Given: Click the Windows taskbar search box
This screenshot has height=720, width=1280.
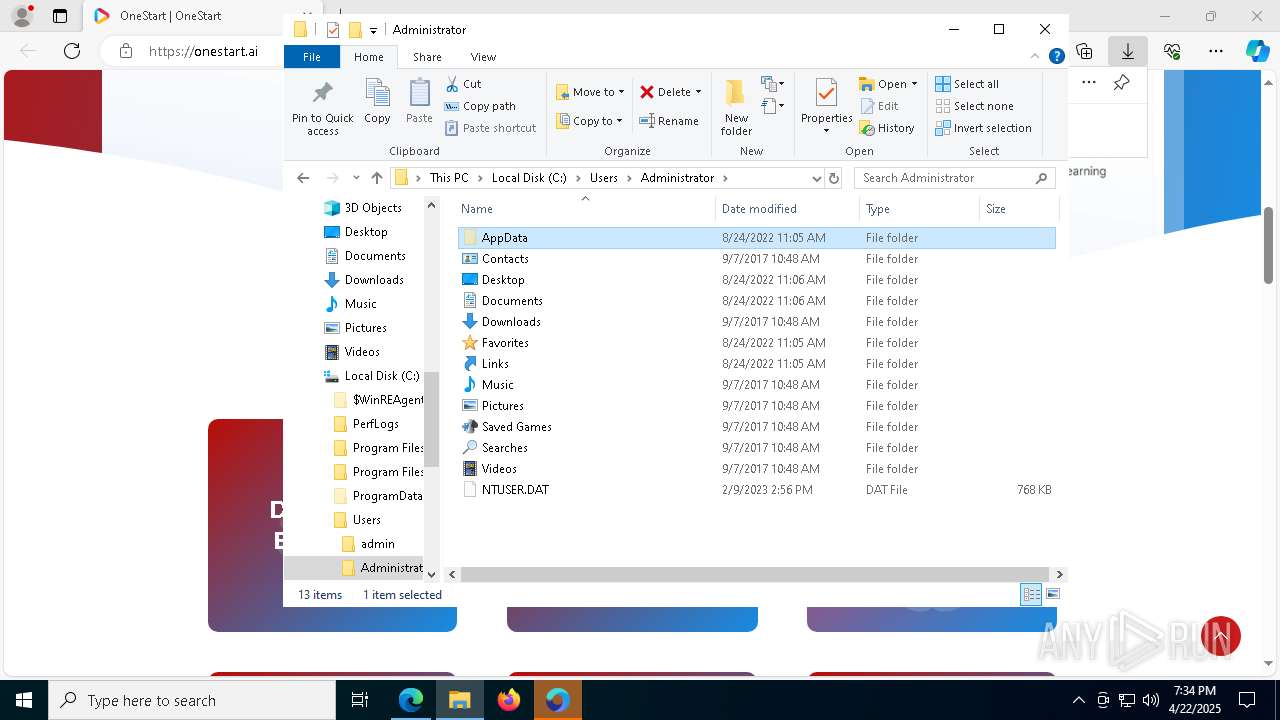Looking at the screenshot, I should [192, 700].
